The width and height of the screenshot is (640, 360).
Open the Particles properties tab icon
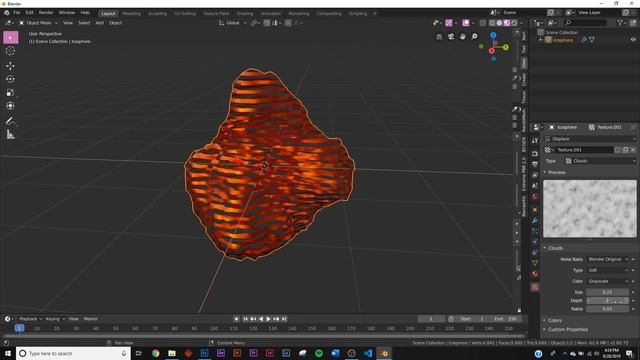(x=535, y=231)
